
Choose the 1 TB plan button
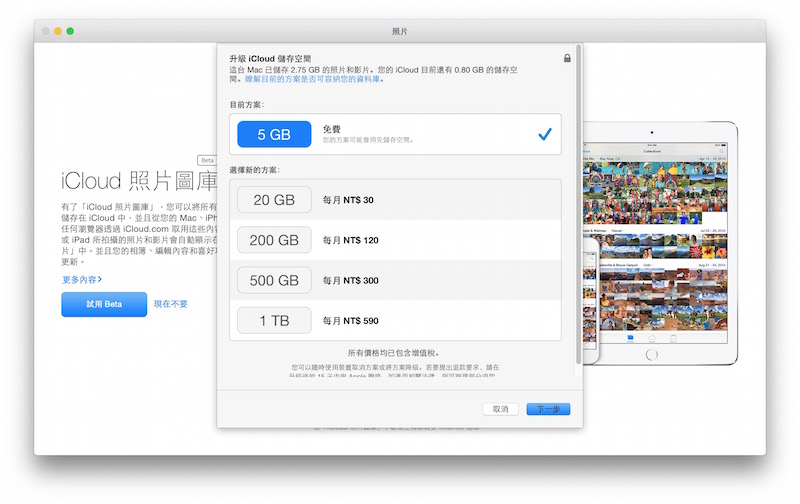coord(274,320)
